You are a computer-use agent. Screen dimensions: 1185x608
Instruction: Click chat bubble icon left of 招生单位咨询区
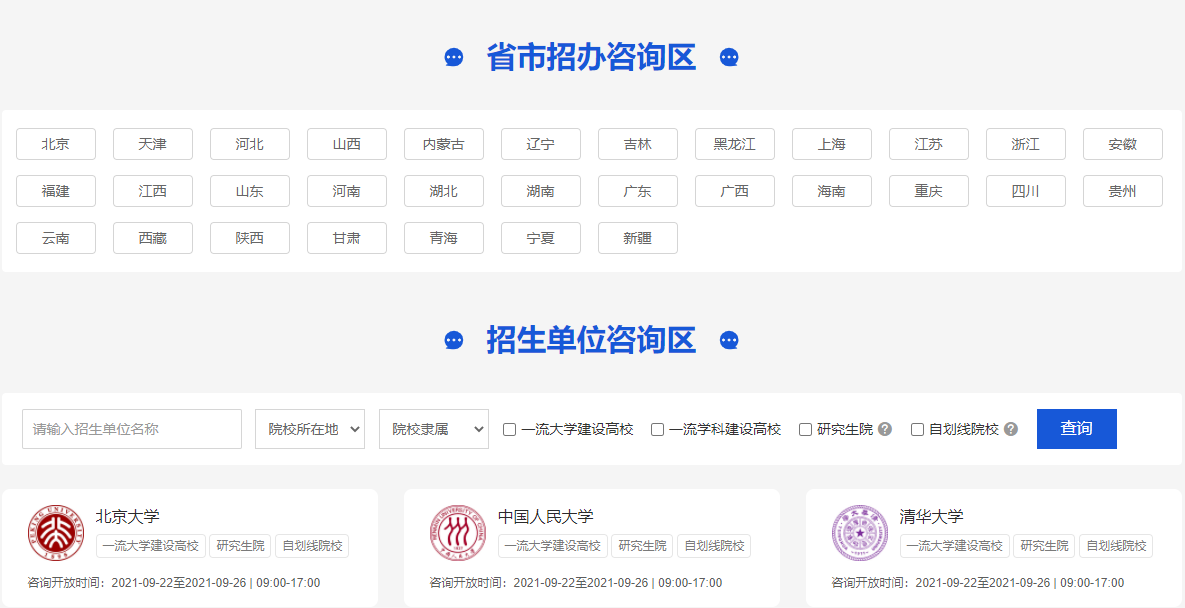[x=454, y=341]
